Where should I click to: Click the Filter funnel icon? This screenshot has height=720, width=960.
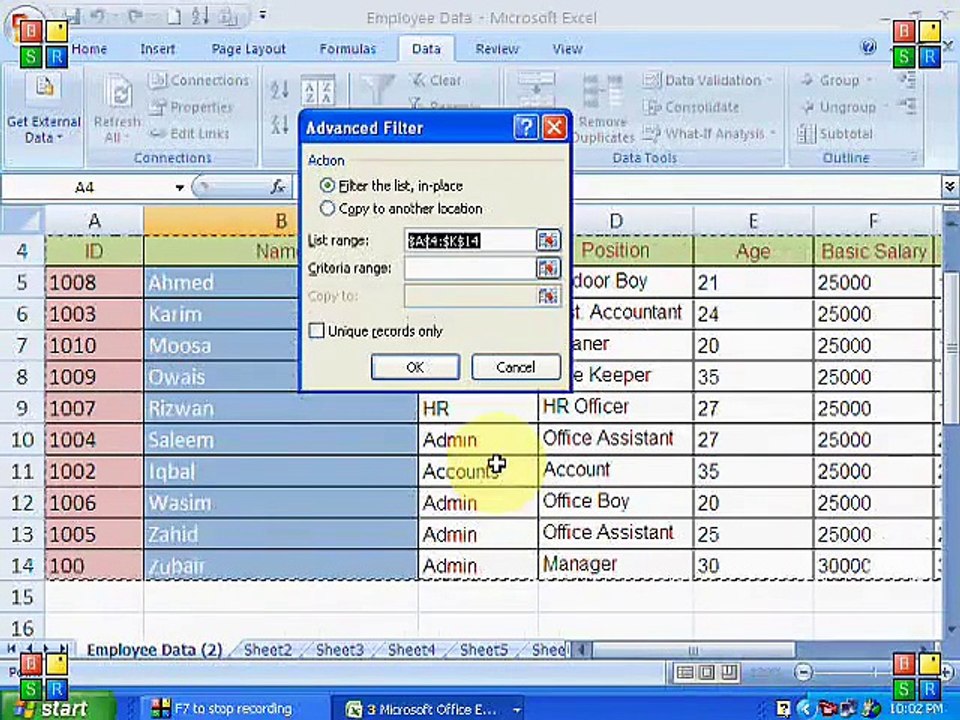click(378, 89)
